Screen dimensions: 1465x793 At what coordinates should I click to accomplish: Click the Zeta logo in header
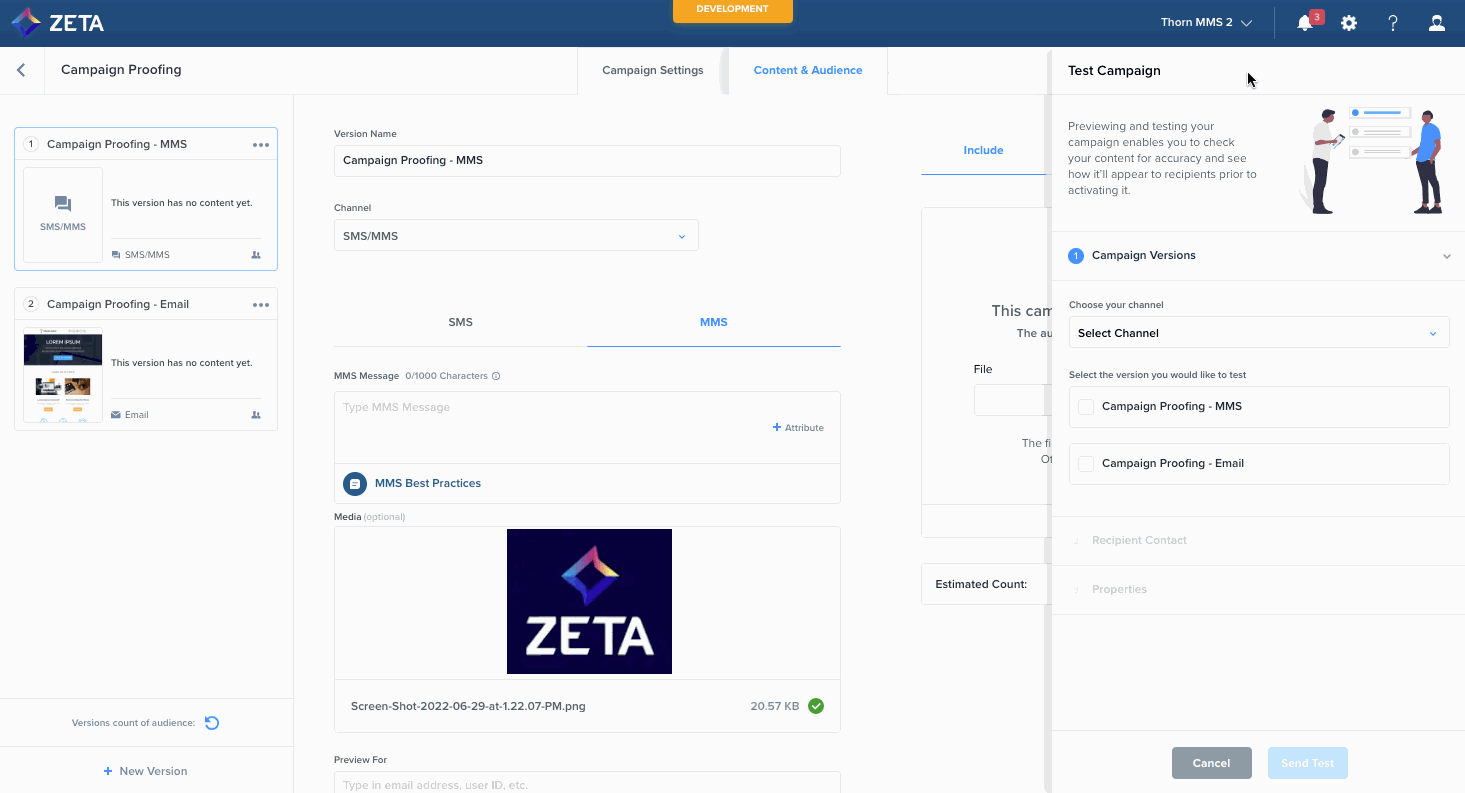tap(57, 22)
